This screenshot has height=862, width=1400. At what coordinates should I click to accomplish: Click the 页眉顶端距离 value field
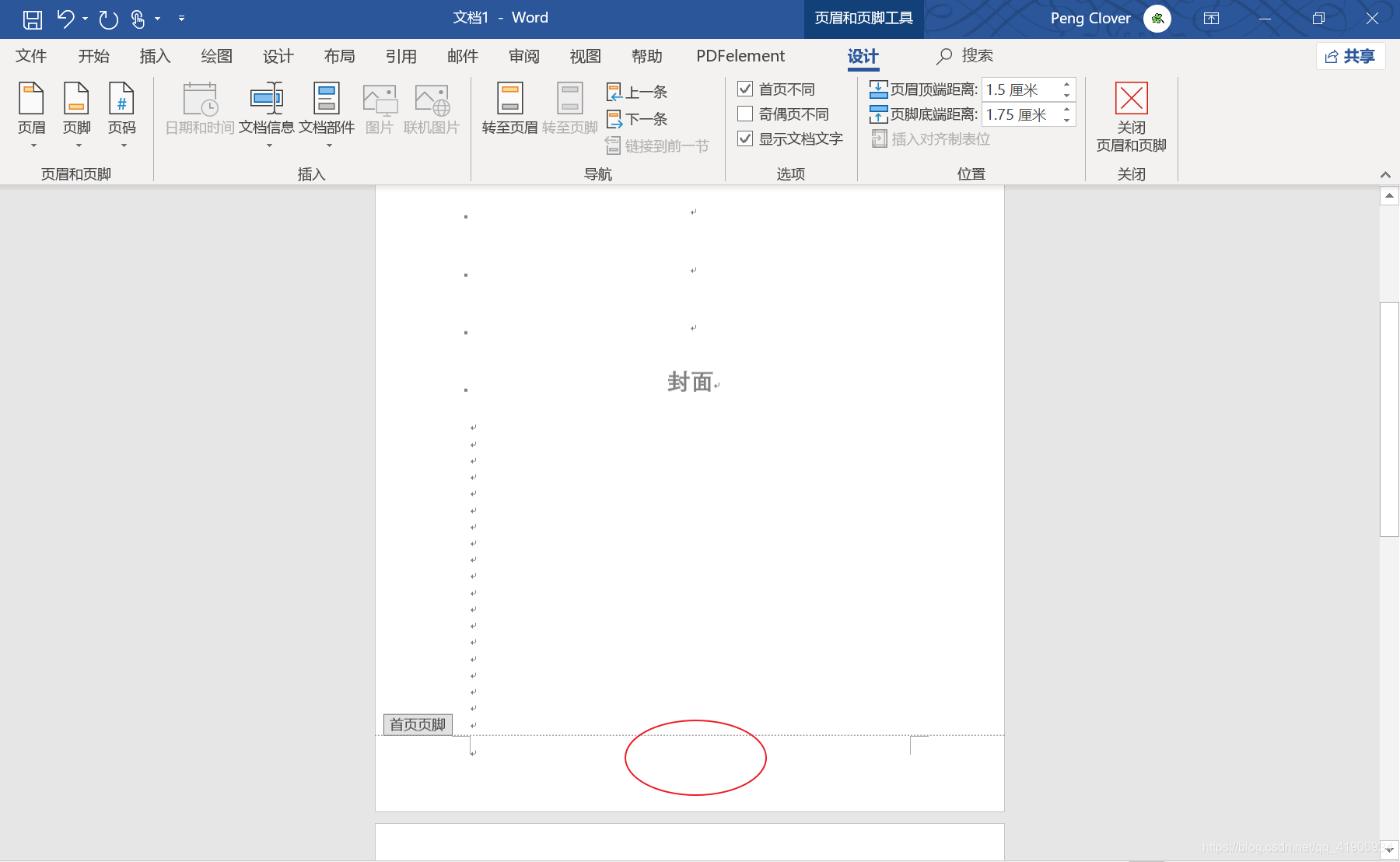pos(1020,90)
